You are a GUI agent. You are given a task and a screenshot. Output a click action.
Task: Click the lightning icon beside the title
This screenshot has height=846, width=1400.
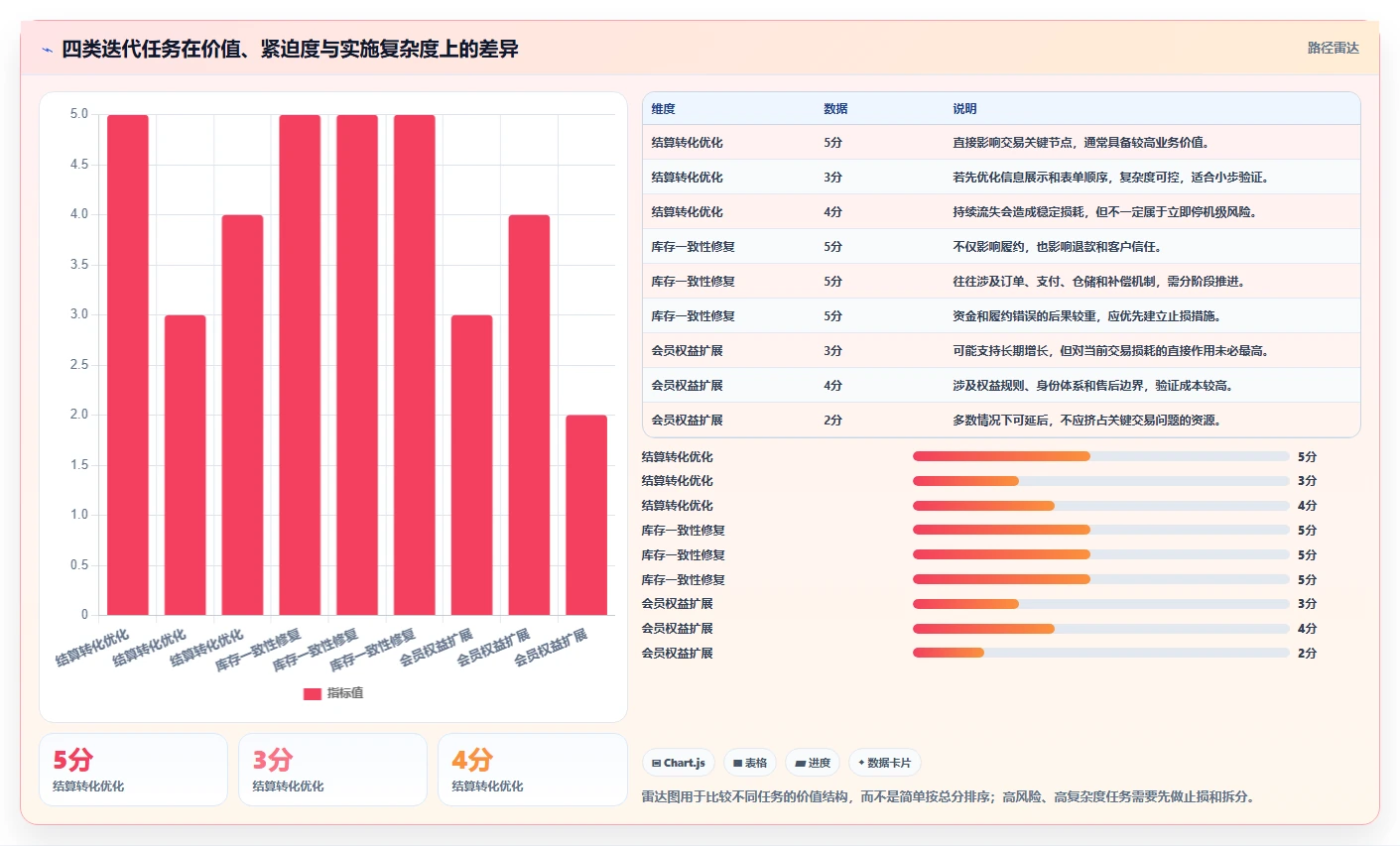coord(47,50)
